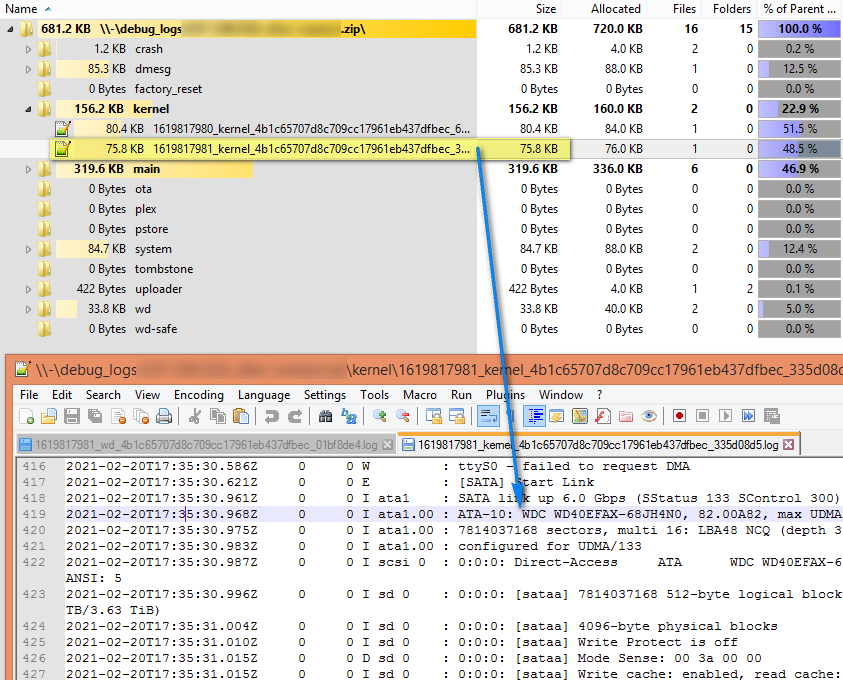Toggle synchronized horizontal scrolling

pyautogui.click(x=456, y=416)
